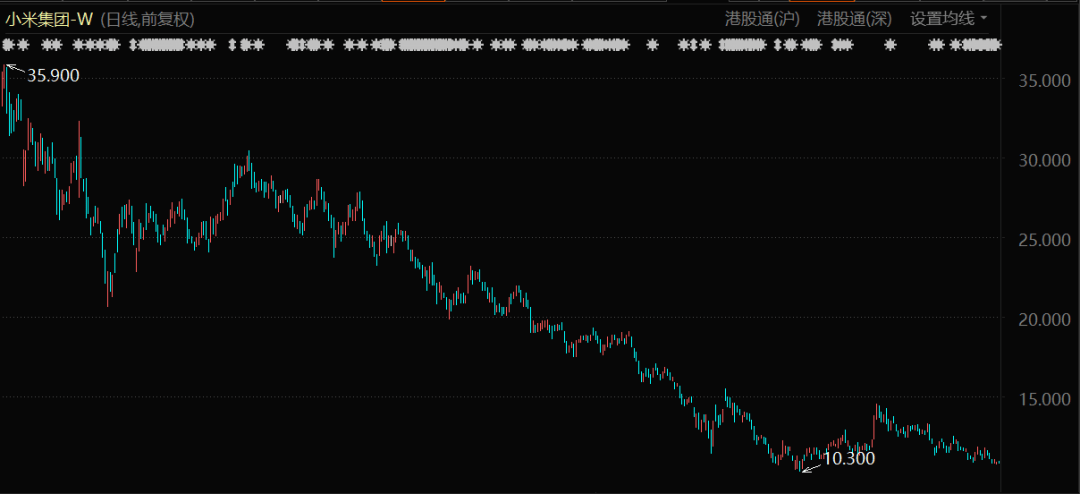Click the final candlestick at chart's right end

click(x=997, y=462)
